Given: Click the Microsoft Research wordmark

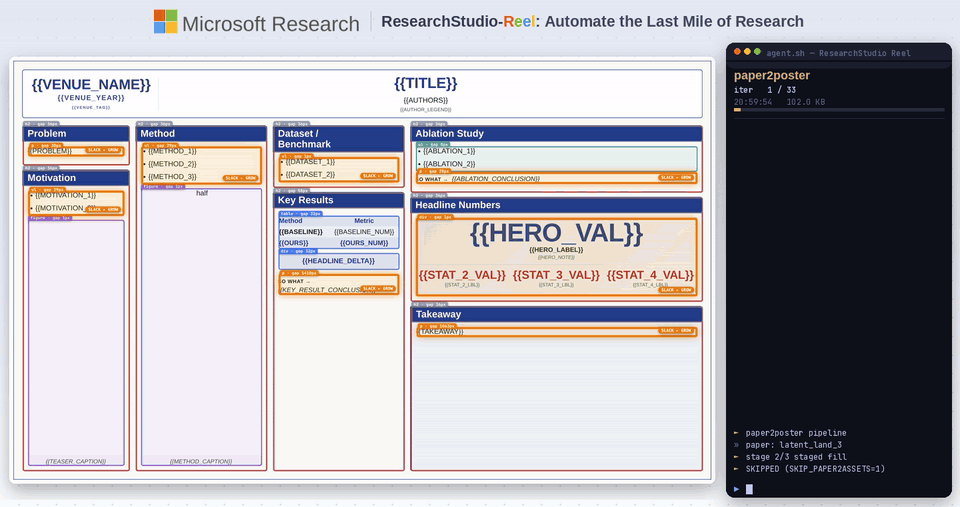Looking at the screenshot, I should tap(271, 24).
